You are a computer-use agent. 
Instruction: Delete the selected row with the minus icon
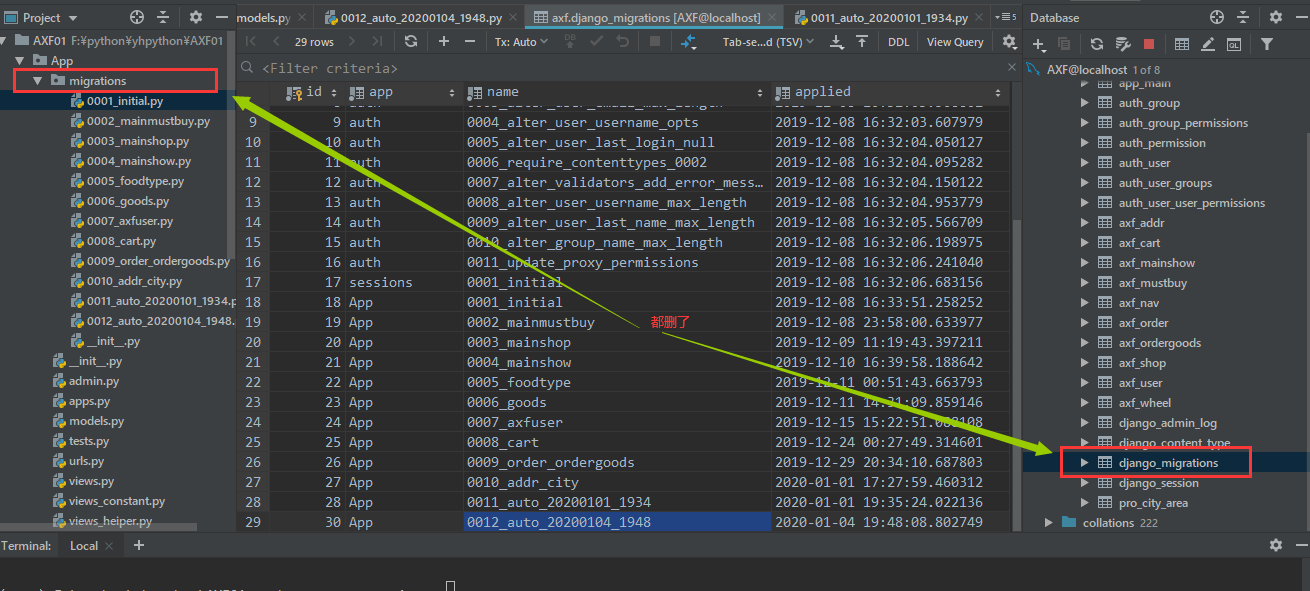point(470,42)
